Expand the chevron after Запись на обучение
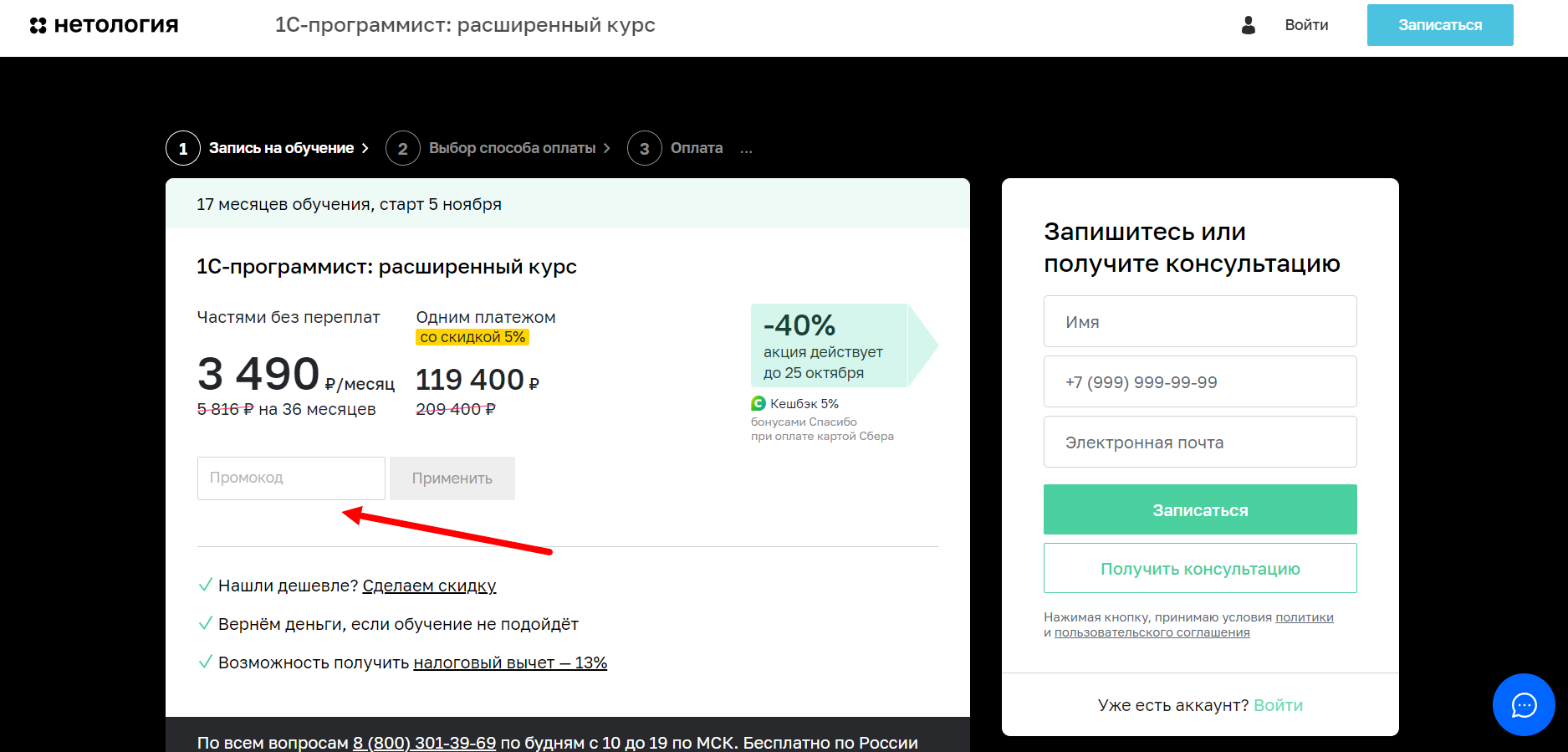This screenshot has width=1568, height=752. [365, 148]
